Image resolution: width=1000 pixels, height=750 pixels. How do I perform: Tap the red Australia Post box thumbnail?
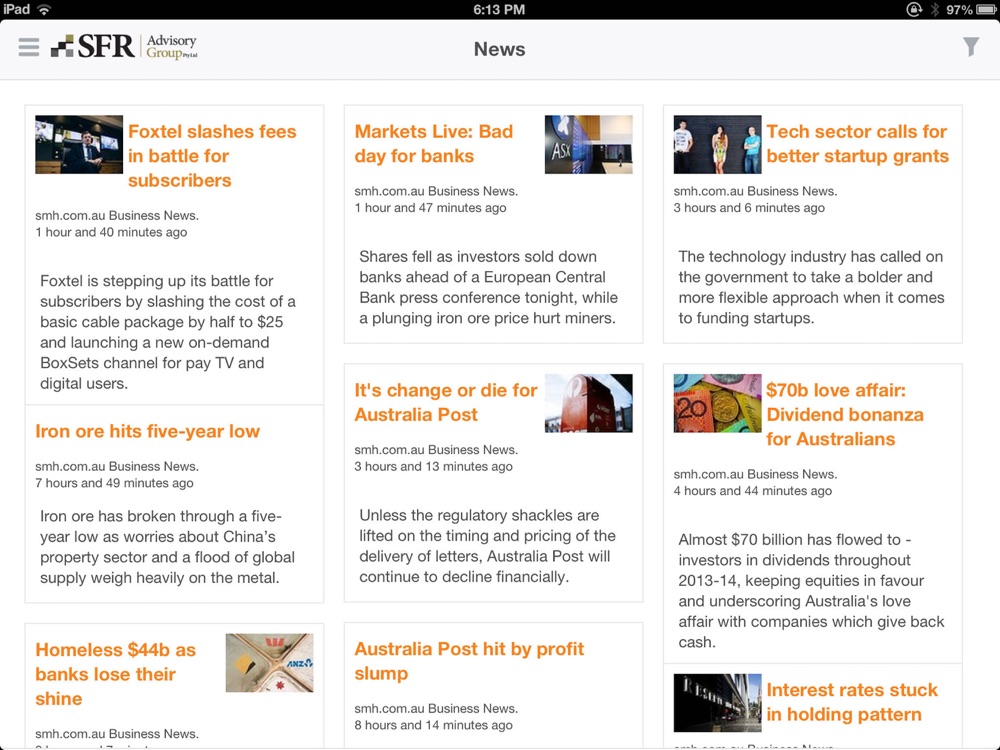click(x=589, y=403)
